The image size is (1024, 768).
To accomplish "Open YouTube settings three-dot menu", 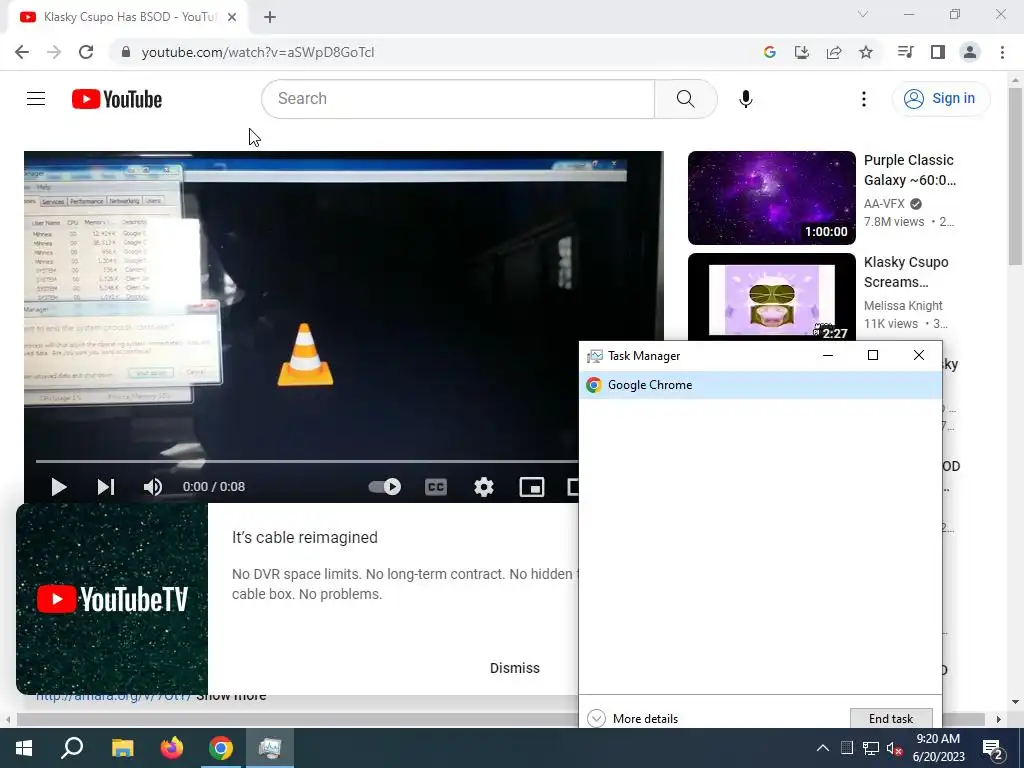I will point(863,99).
